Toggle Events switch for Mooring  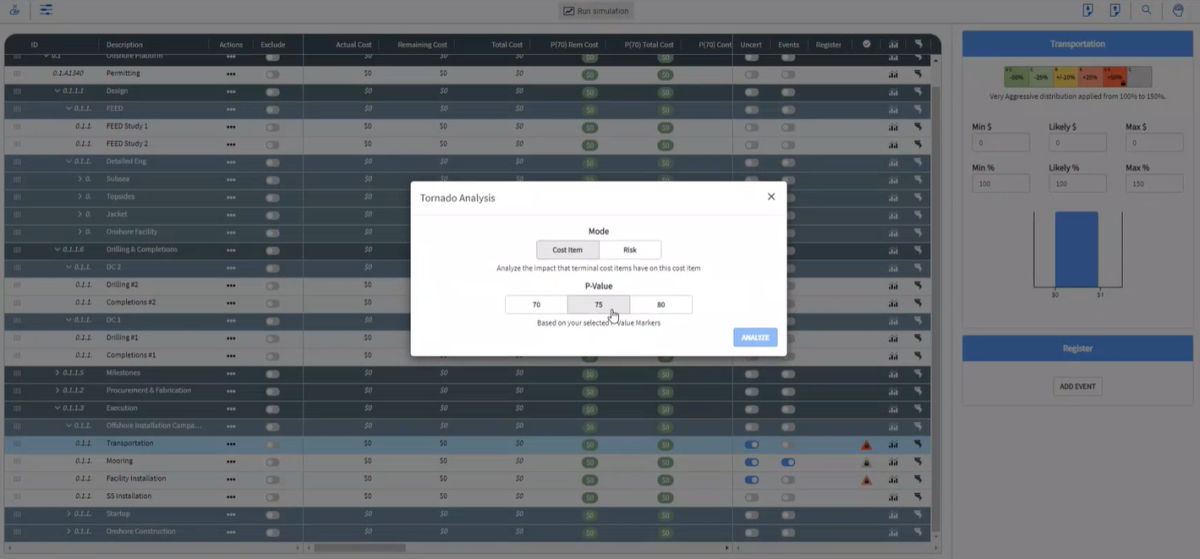[x=788, y=462]
